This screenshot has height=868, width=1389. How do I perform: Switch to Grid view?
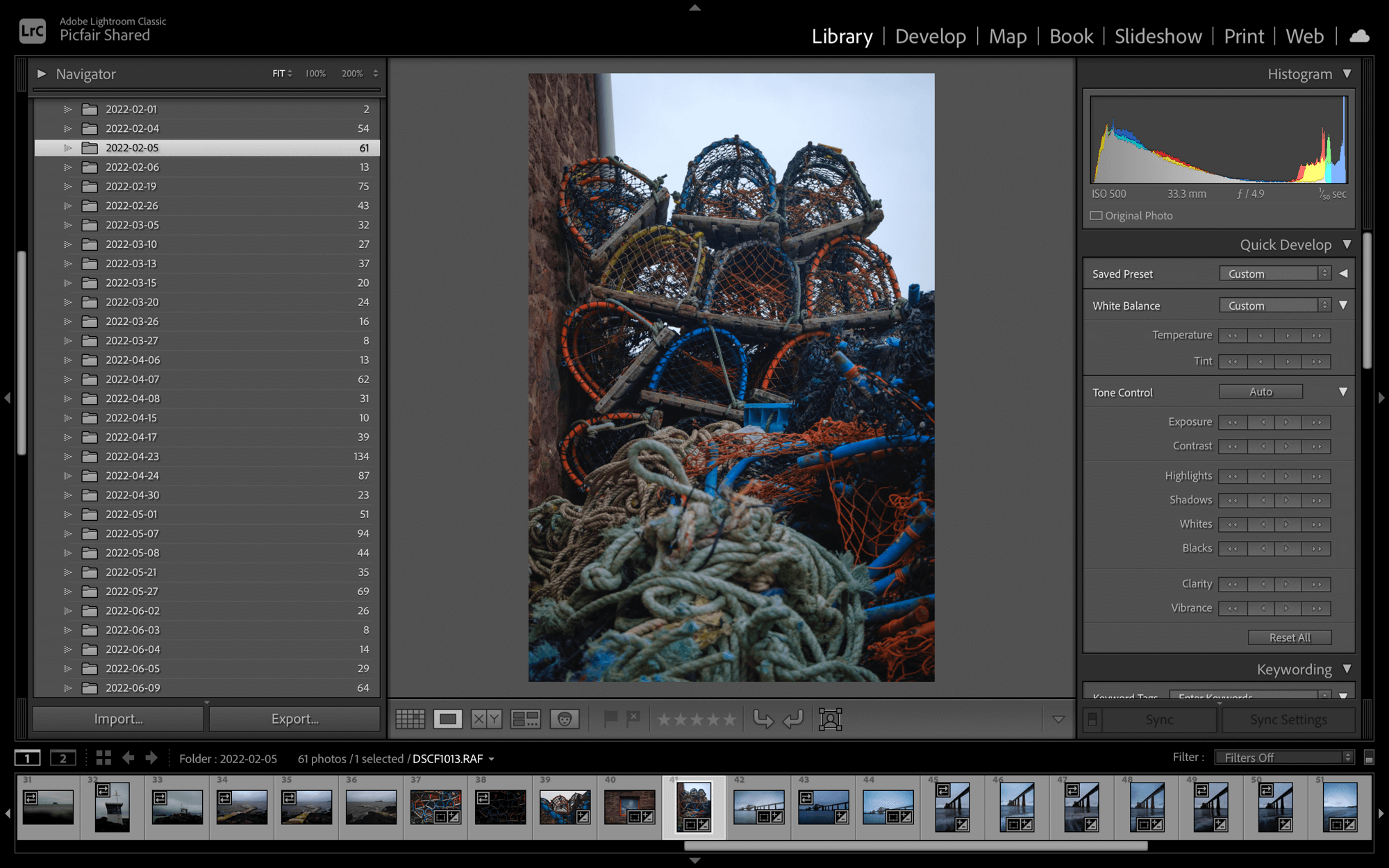pos(410,719)
